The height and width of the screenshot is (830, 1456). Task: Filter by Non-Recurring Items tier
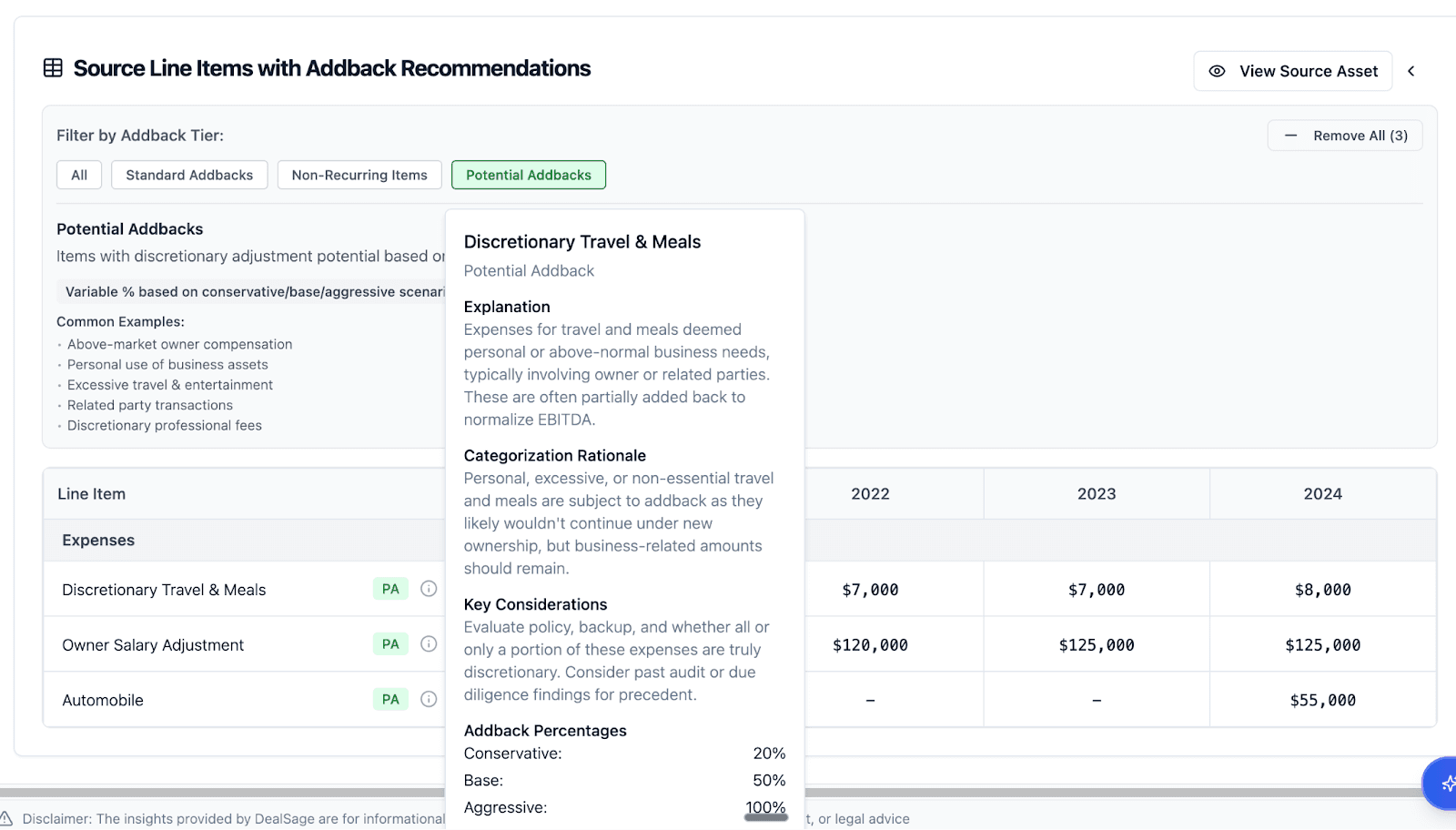[x=359, y=175]
